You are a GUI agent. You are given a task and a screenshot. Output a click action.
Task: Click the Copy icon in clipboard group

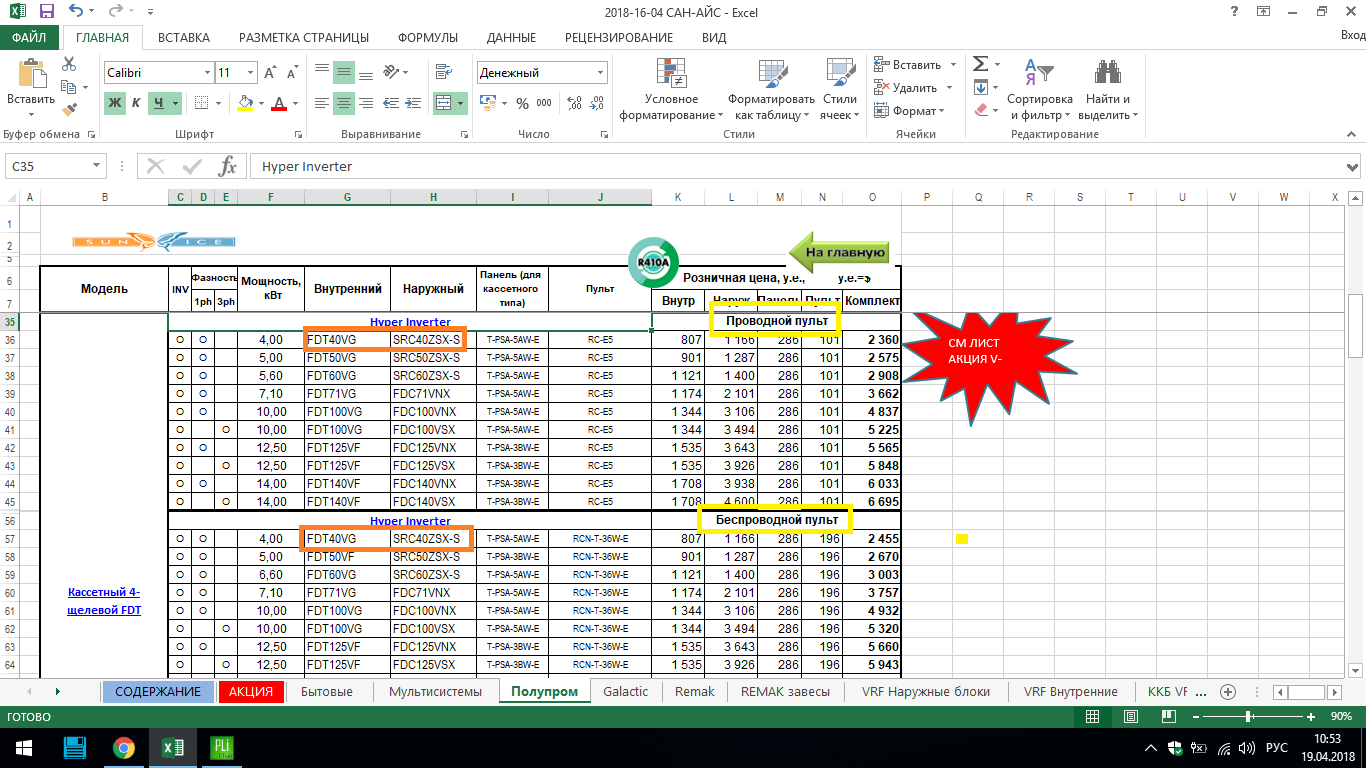coord(69,87)
